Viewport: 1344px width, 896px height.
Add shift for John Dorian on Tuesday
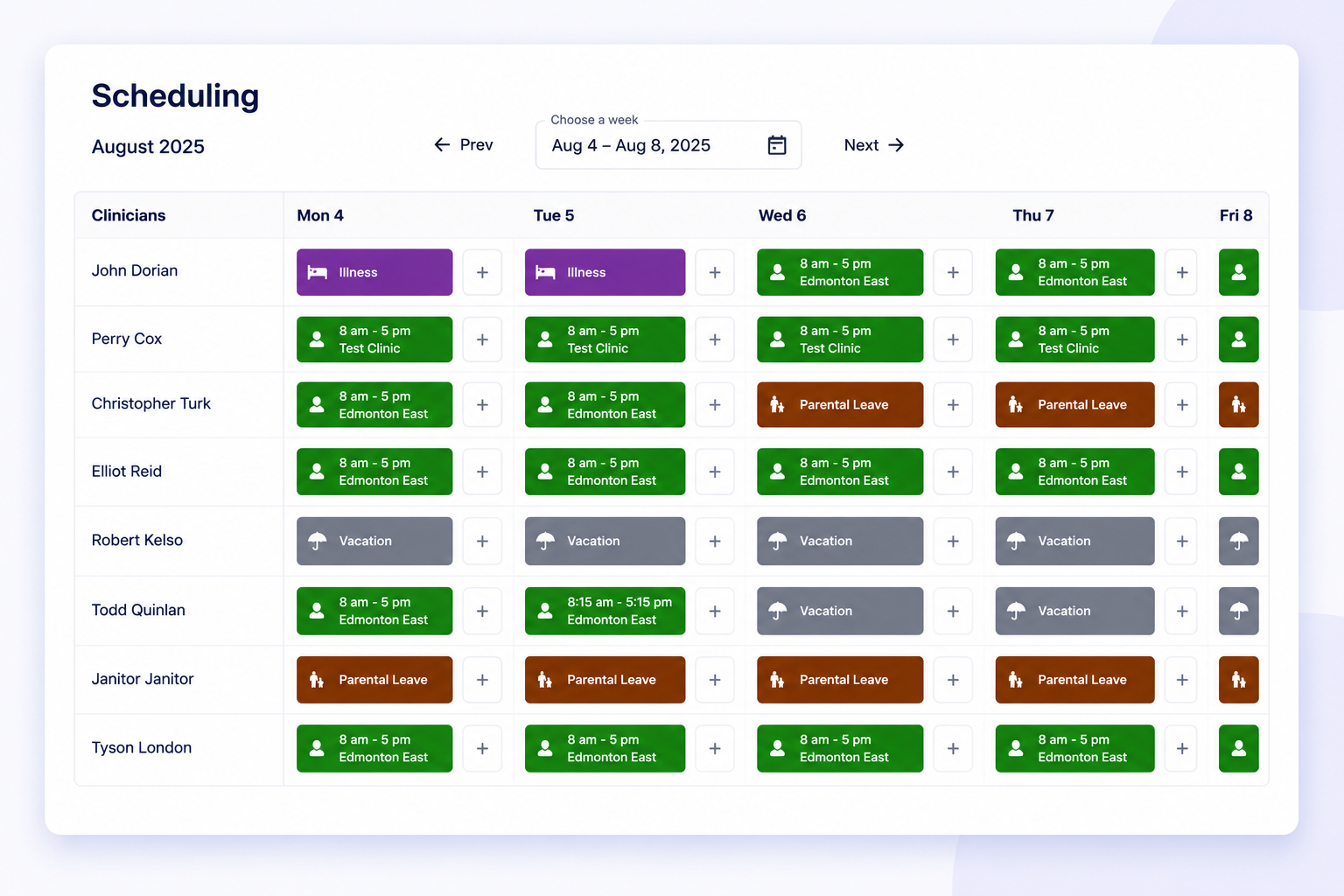coord(715,272)
